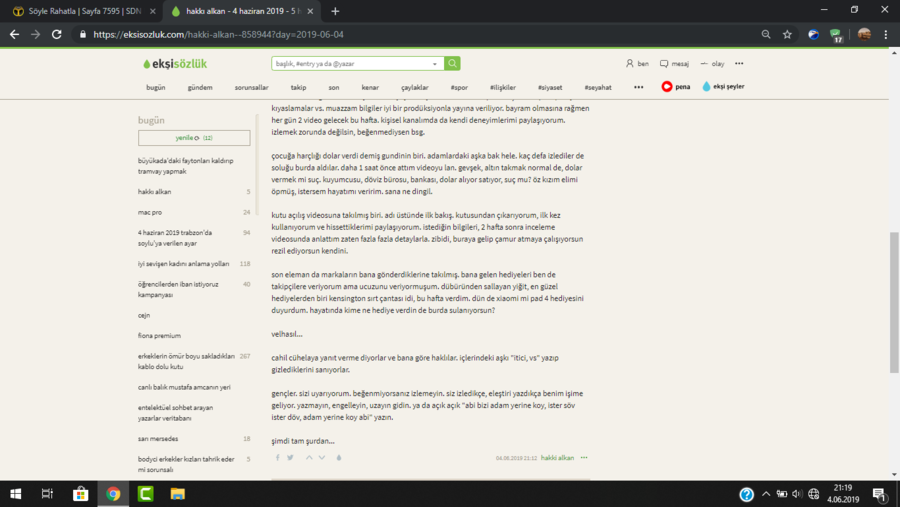Click the yenile refresh button

(x=194, y=138)
